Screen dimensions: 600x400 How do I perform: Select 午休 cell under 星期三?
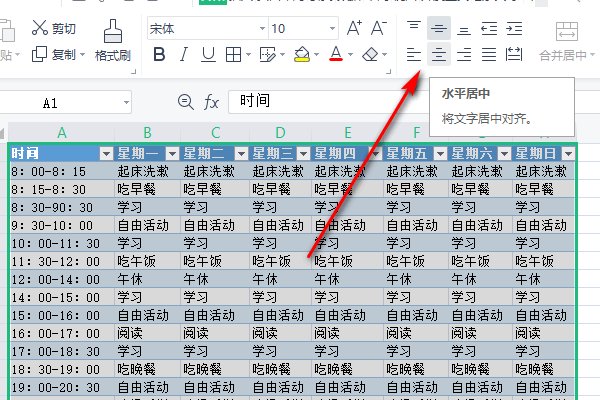(x=280, y=279)
